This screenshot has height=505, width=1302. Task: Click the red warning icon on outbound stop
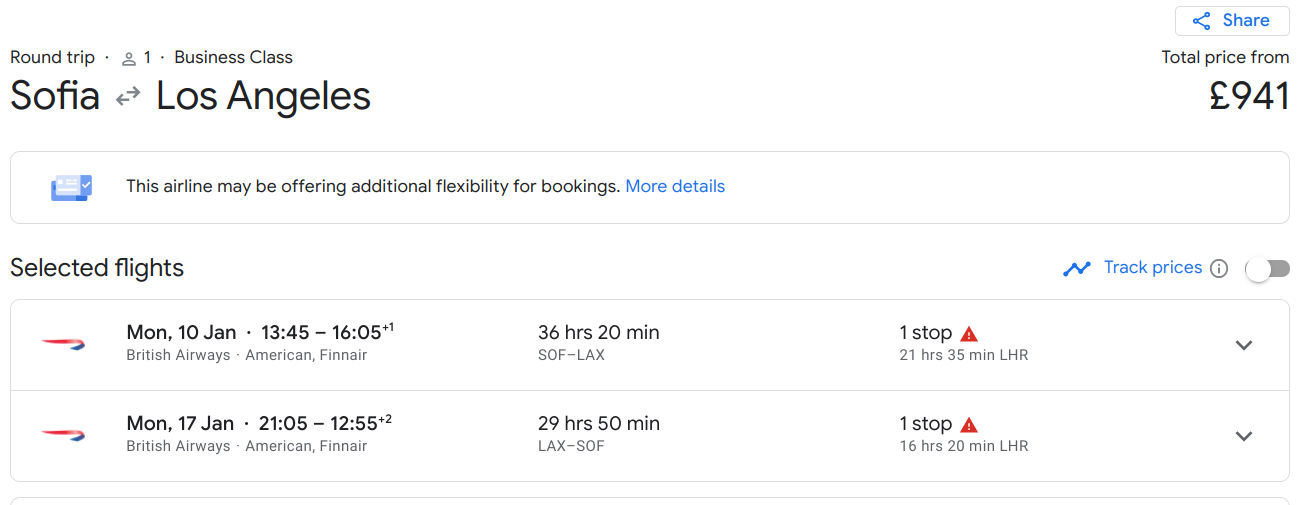click(969, 334)
